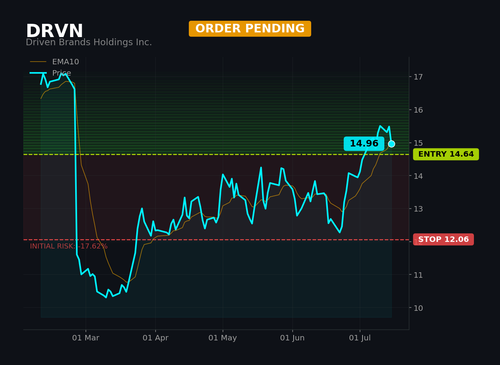
Task: Click the 13 price axis tick
Action: 418,209
